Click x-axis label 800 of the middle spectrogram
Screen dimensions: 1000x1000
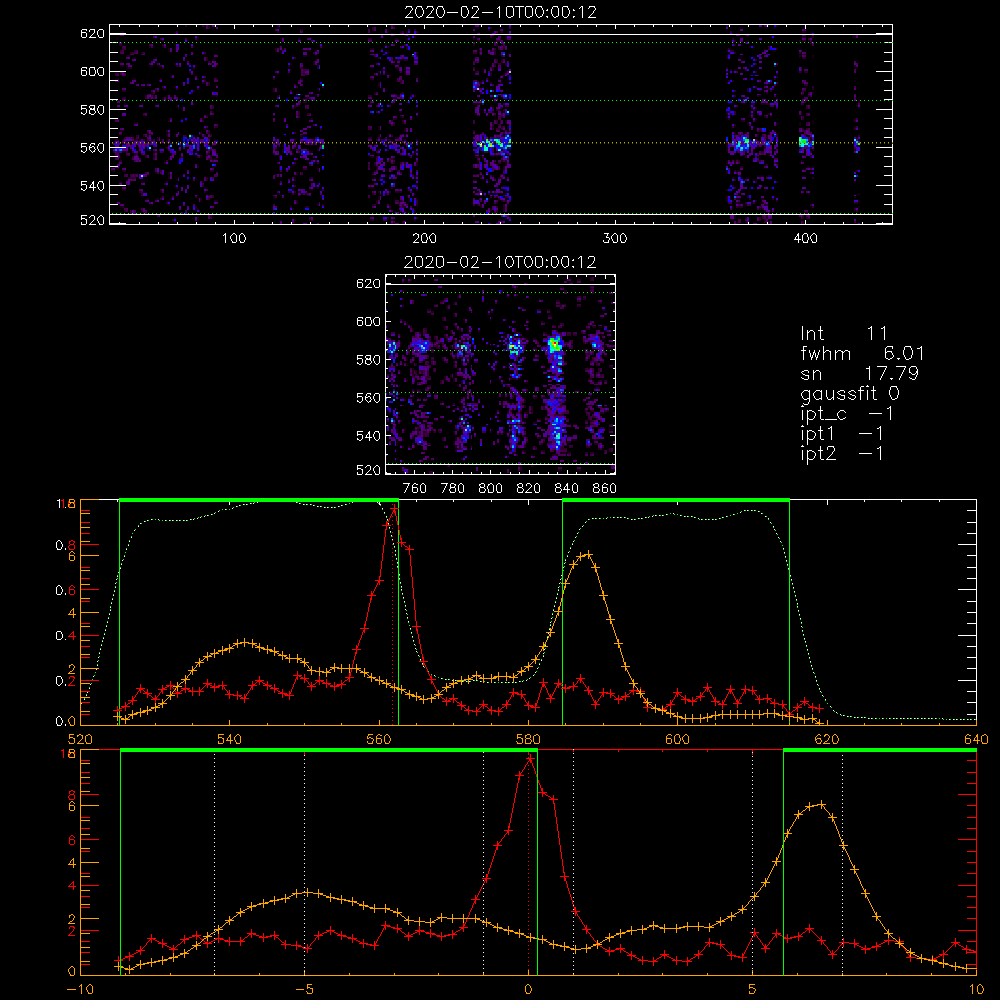pyautogui.click(x=490, y=489)
